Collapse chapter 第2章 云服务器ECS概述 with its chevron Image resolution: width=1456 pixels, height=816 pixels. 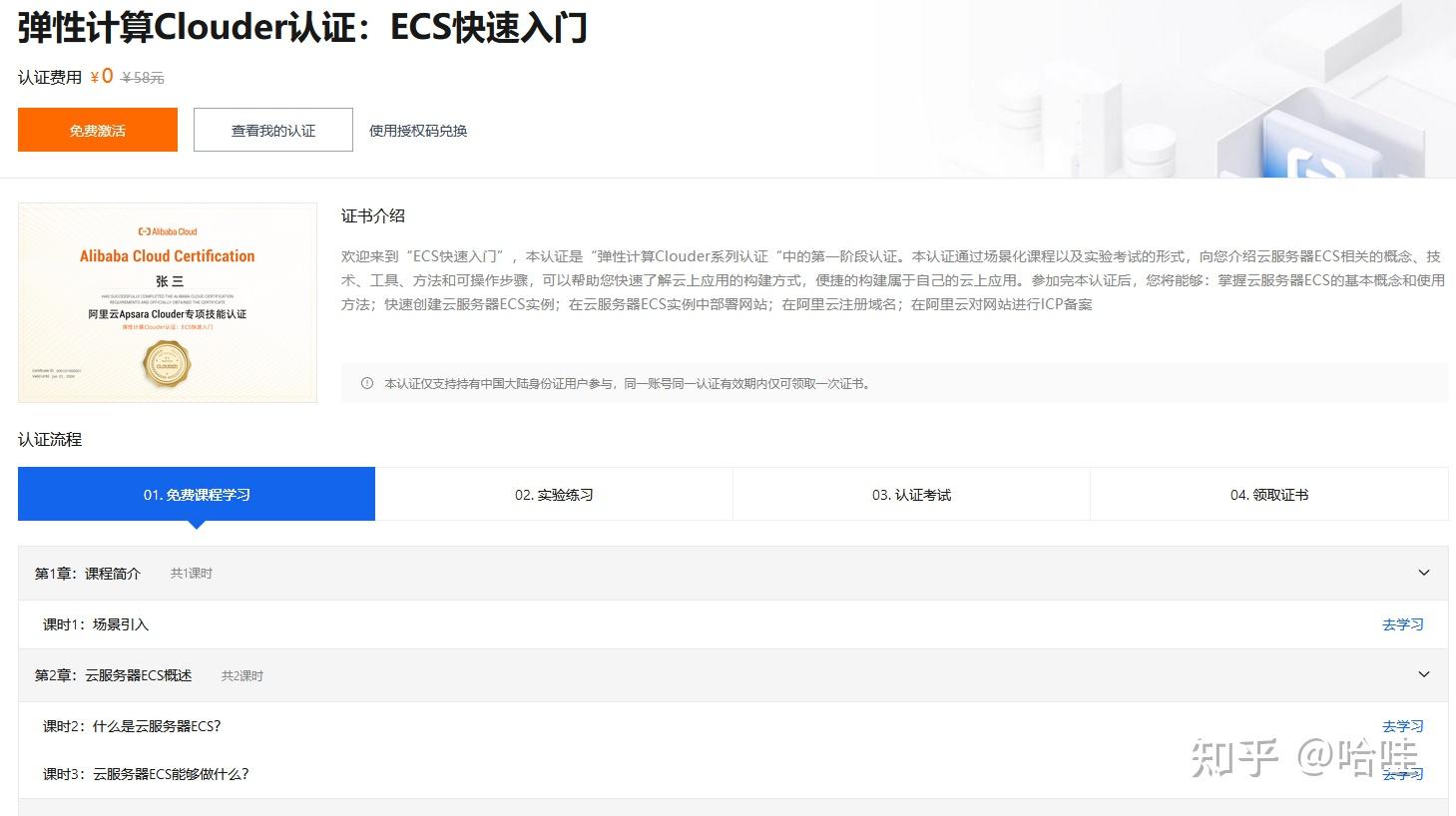pos(1423,674)
